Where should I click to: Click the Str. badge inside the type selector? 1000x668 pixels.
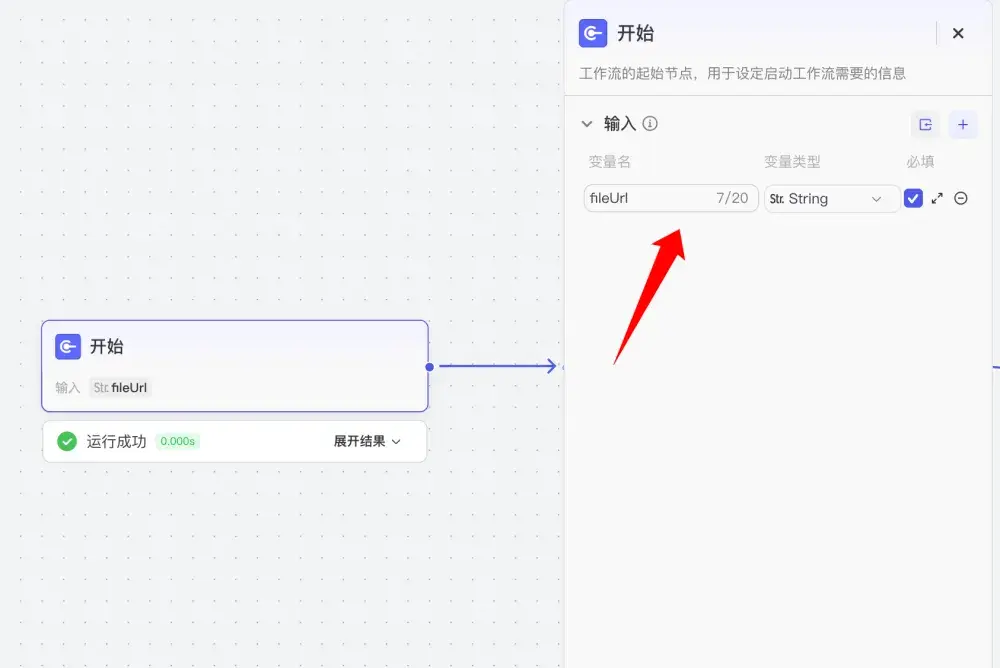pos(779,199)
